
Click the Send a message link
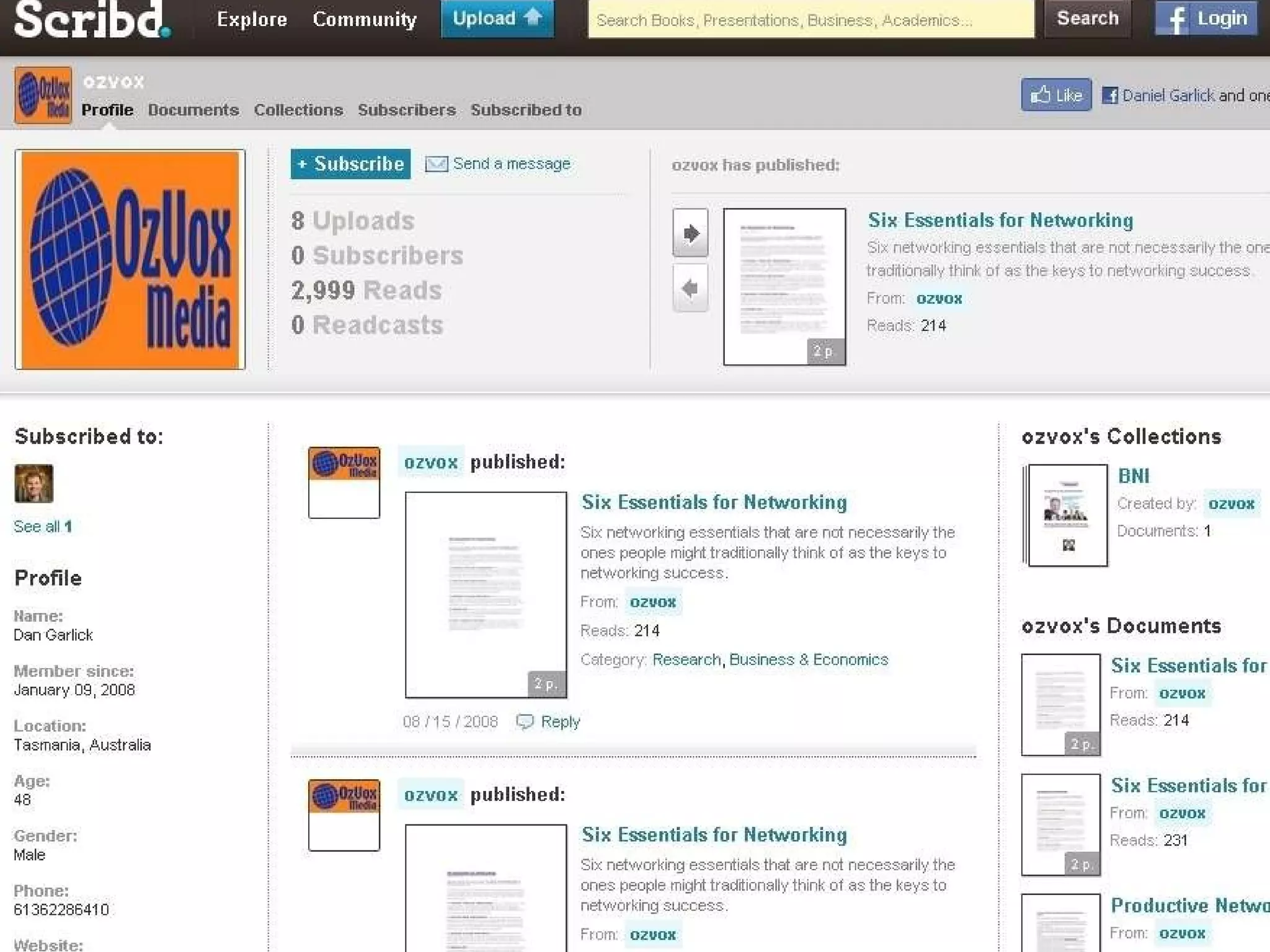512,164
